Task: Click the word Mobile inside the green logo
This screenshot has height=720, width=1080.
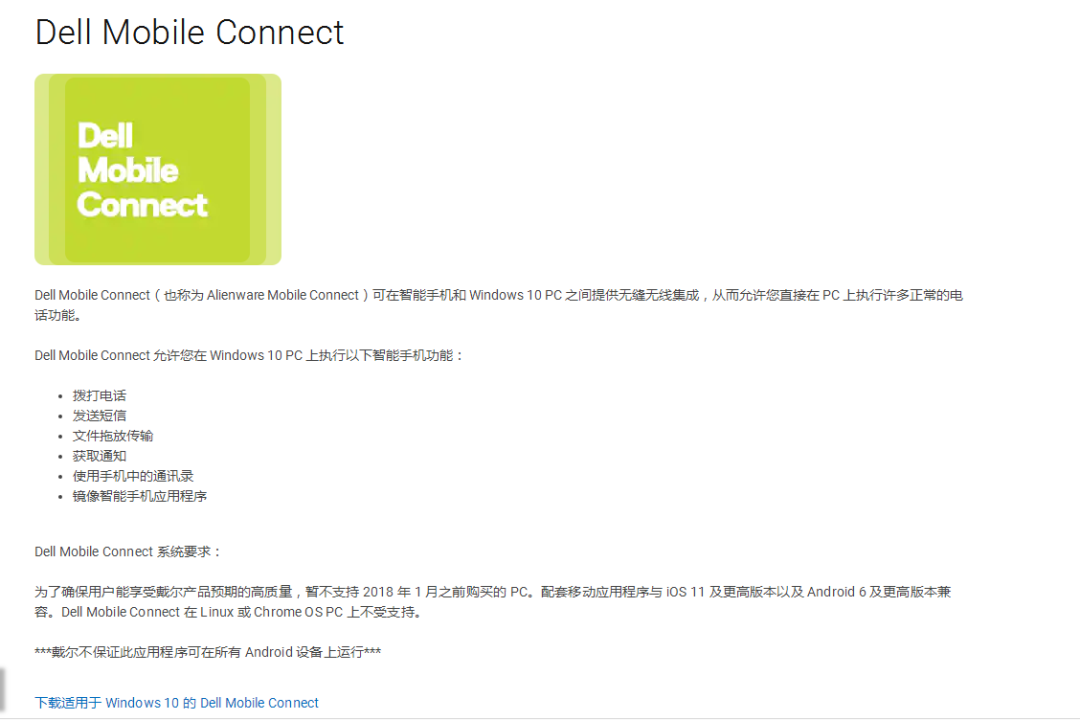Action: click(128, 171)
